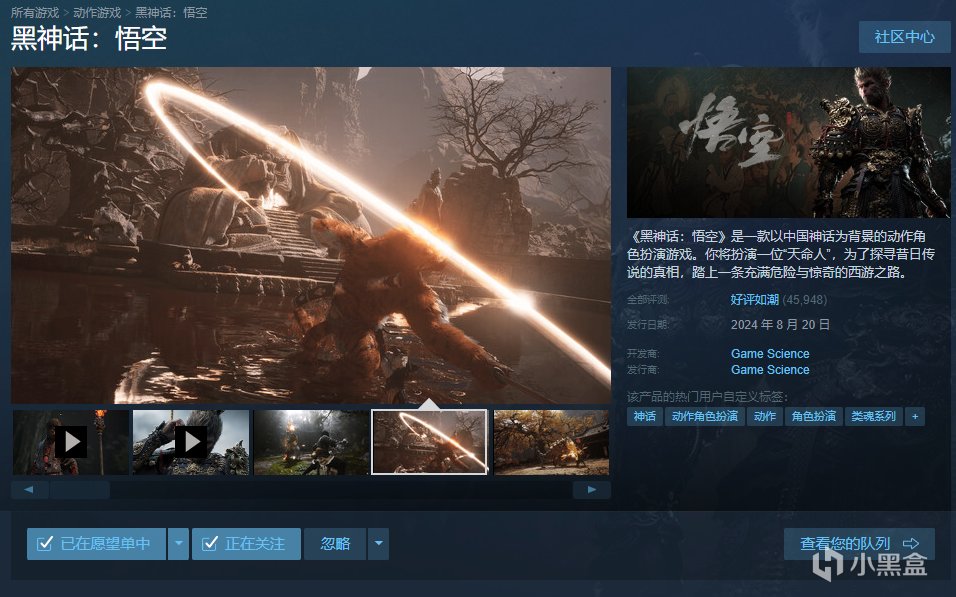Click the release date 2024 年 8 月 20 日

pyautogui.click(x=780, y=324)
